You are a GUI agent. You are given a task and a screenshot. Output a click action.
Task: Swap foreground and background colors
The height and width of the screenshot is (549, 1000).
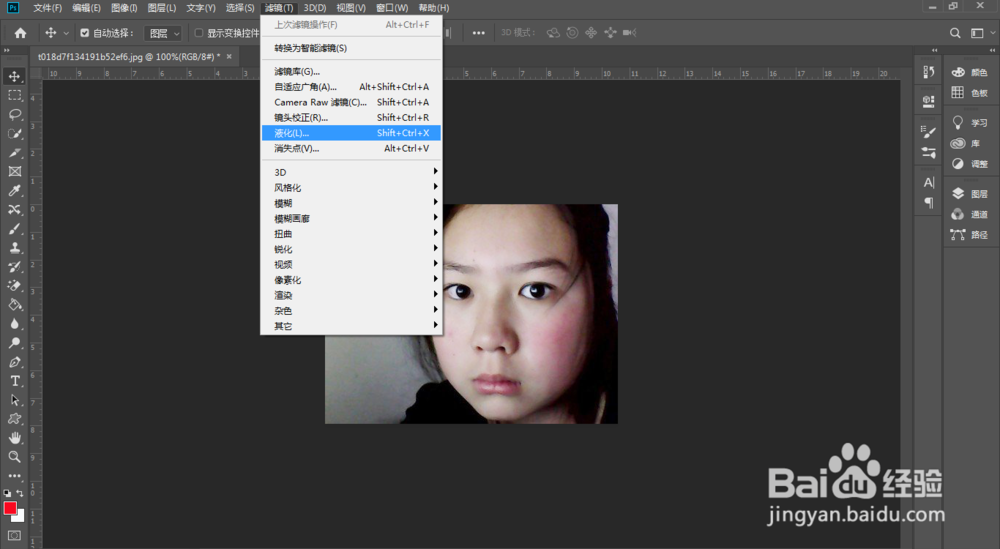(x=20, y=494)
